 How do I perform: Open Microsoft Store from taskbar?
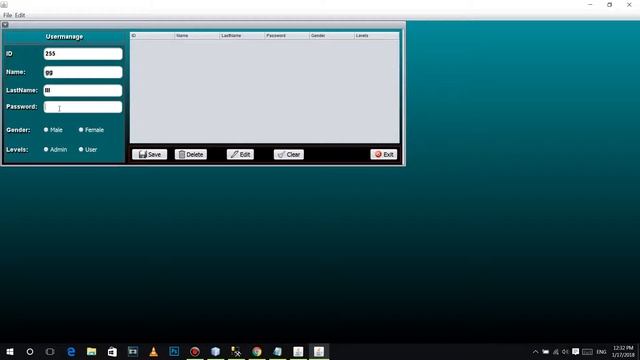coord(112,351)
